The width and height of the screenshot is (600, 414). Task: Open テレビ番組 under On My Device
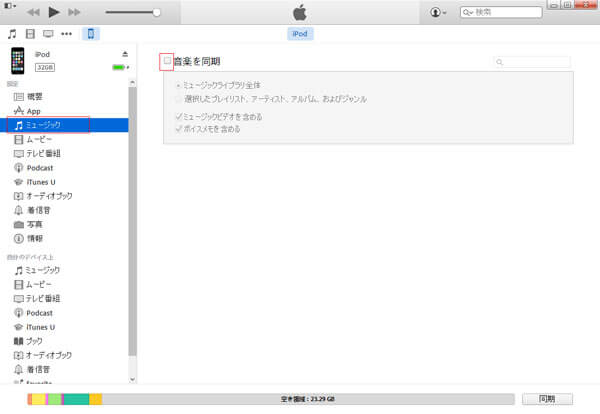click(37, 298)
